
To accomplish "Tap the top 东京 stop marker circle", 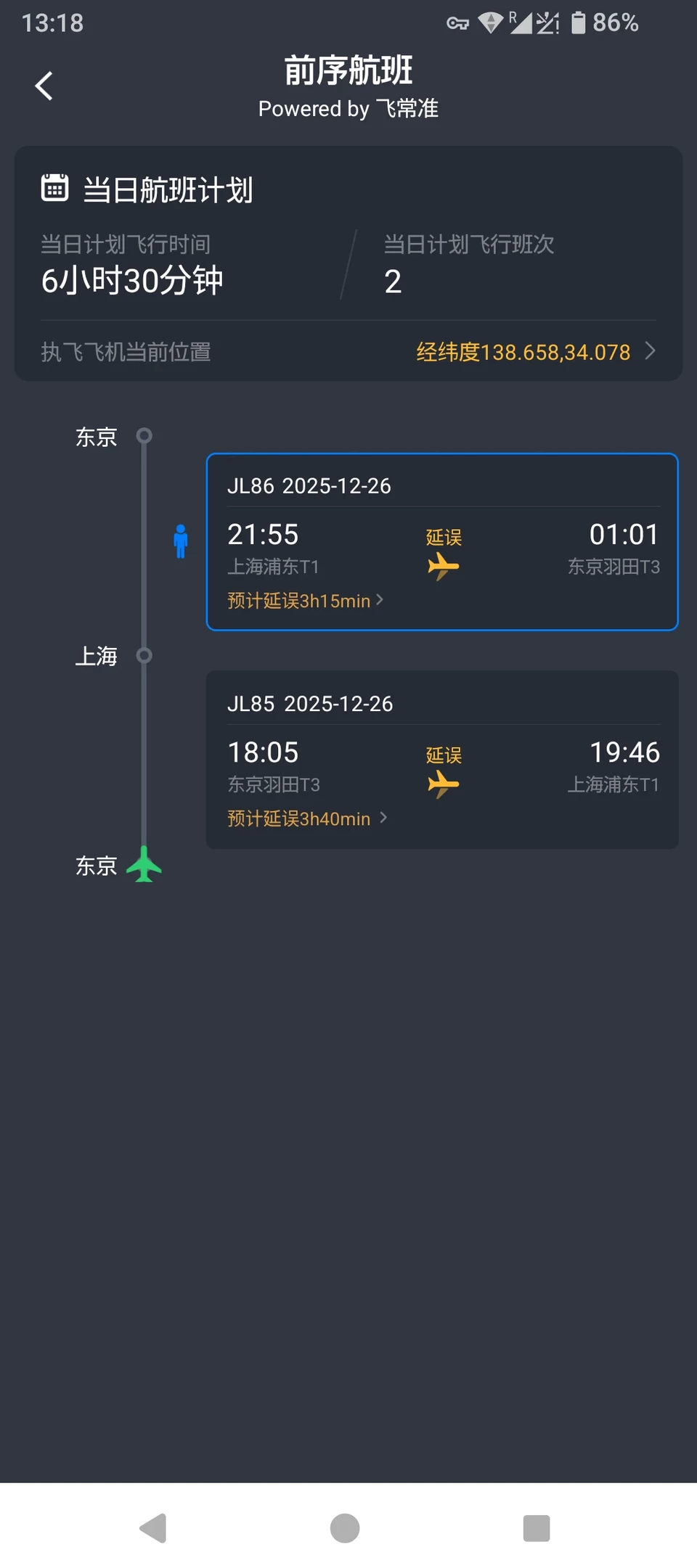I will click(x=144, y=435).
